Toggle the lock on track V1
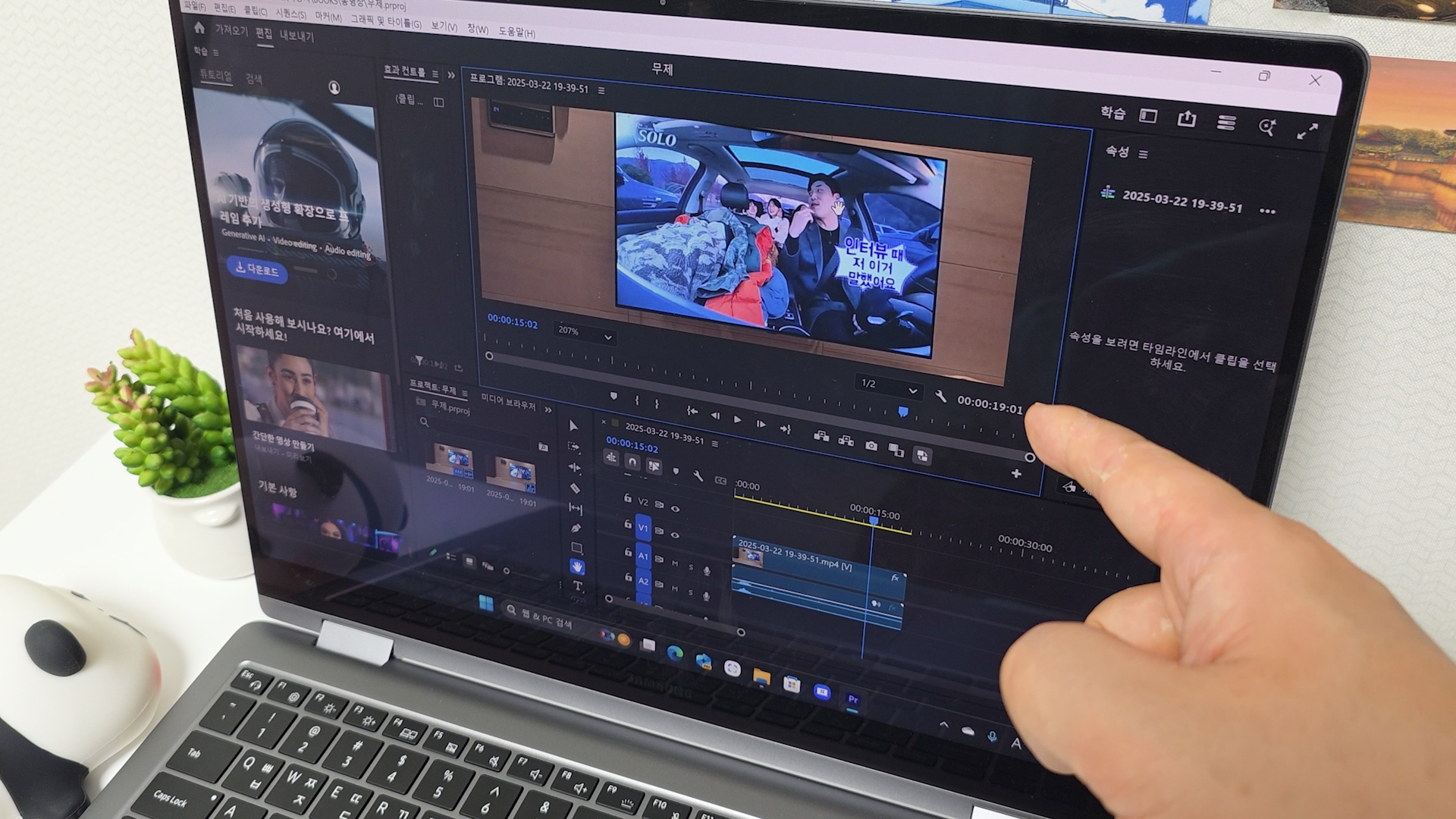The height and width of the screenshot is (819, 1456). 628,524
